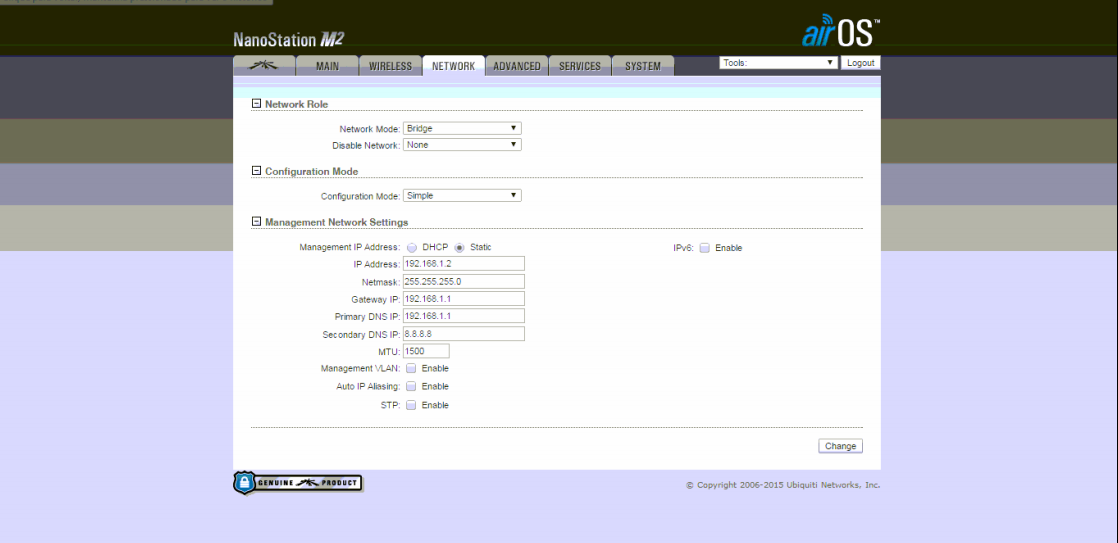The height and width of the screenshot is (543, 1118).
Task: Click the Genuine Product badge
Action: click(x=298, y=482)
